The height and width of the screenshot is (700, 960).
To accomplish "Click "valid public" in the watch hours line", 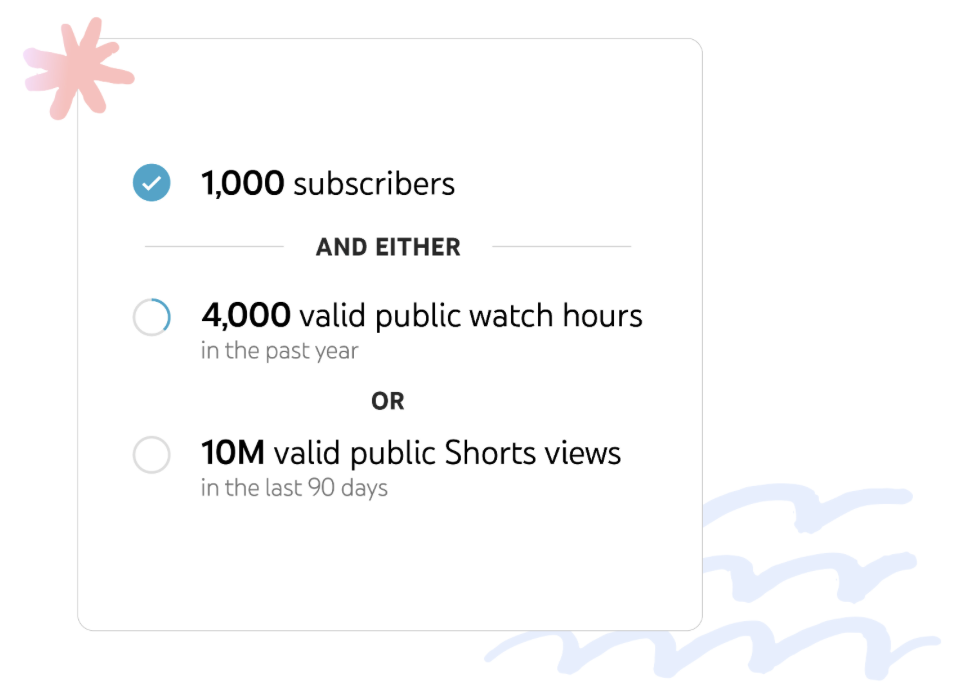I will click(x=364, y=316).
